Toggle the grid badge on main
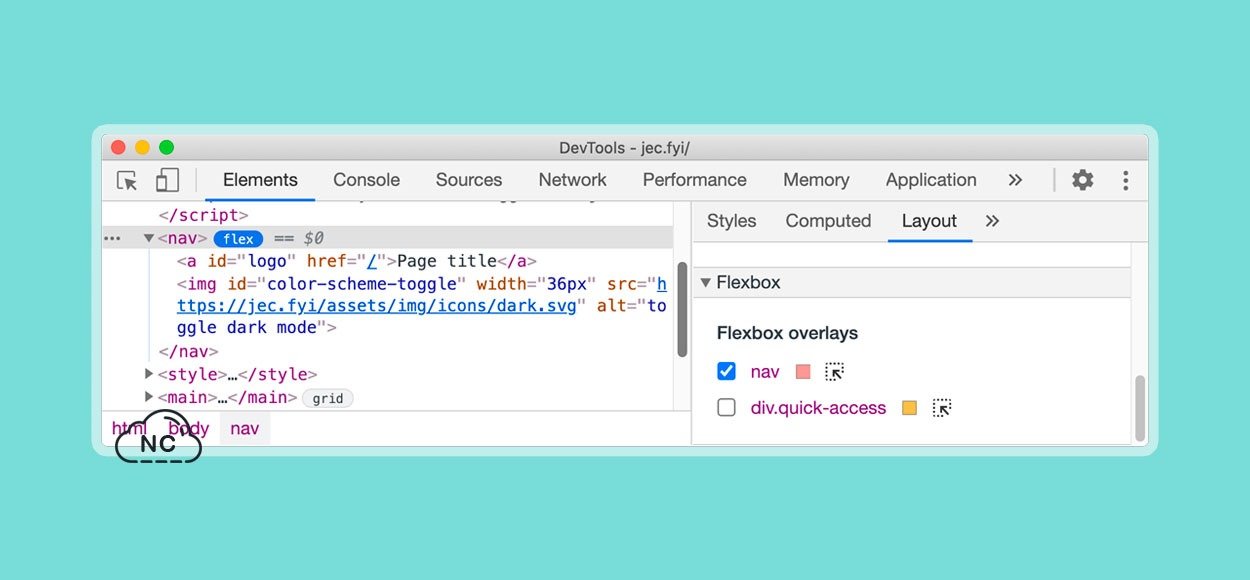The width and height of the screenshot is (1250, 580). pyautogui.click(x=328, y=398)
